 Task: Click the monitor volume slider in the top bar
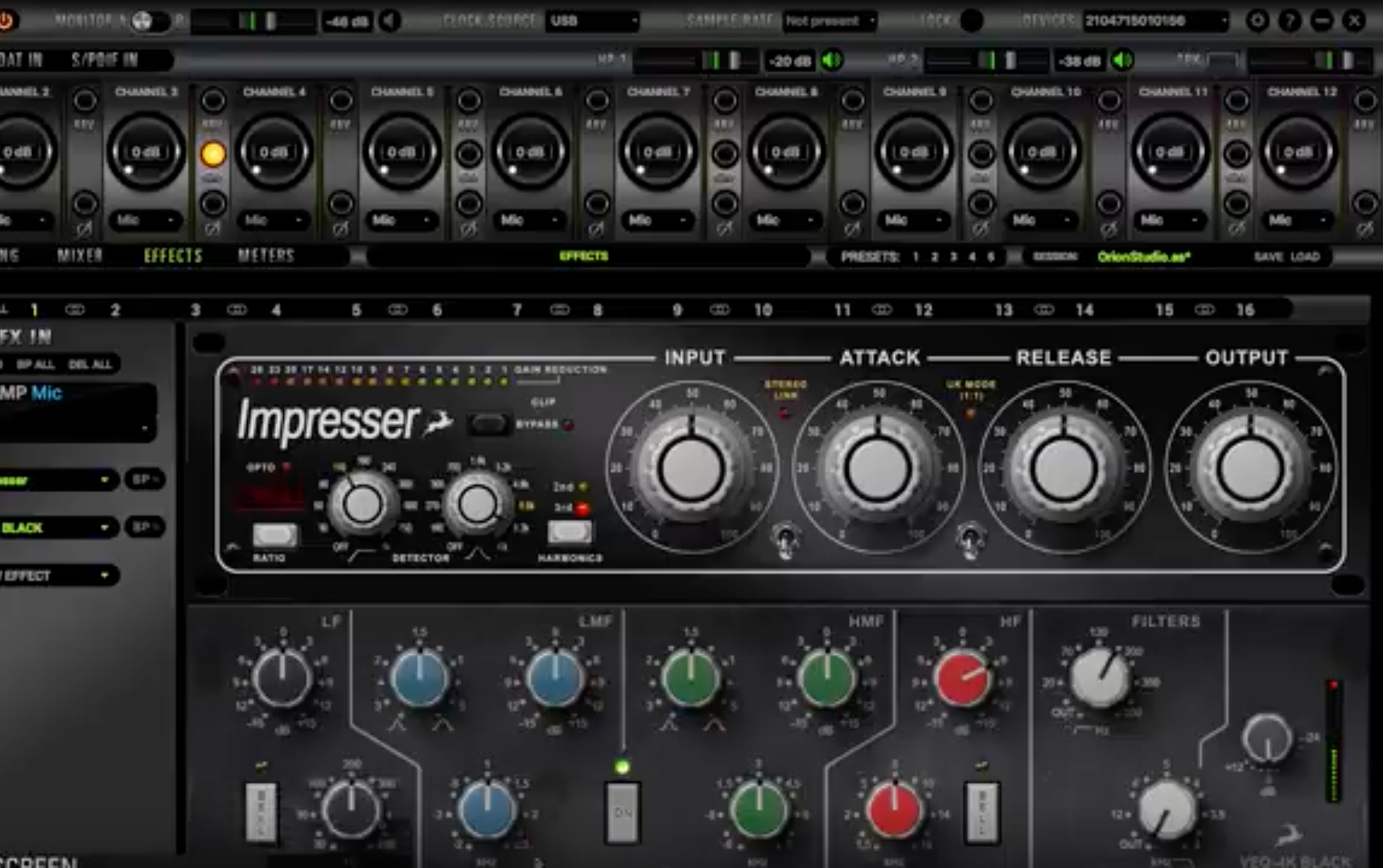click(x=254, y=21)
